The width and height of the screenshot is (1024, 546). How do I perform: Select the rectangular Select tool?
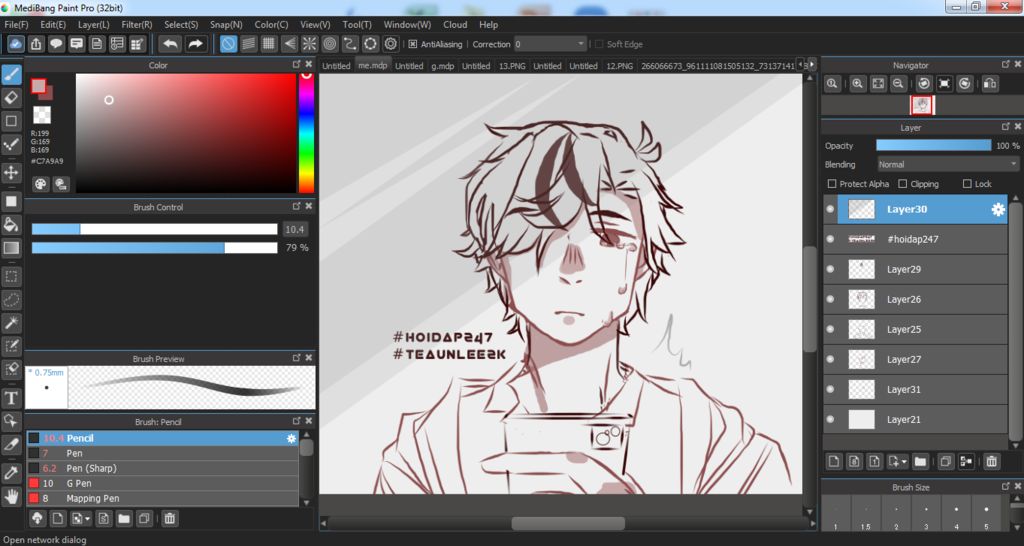11,276
